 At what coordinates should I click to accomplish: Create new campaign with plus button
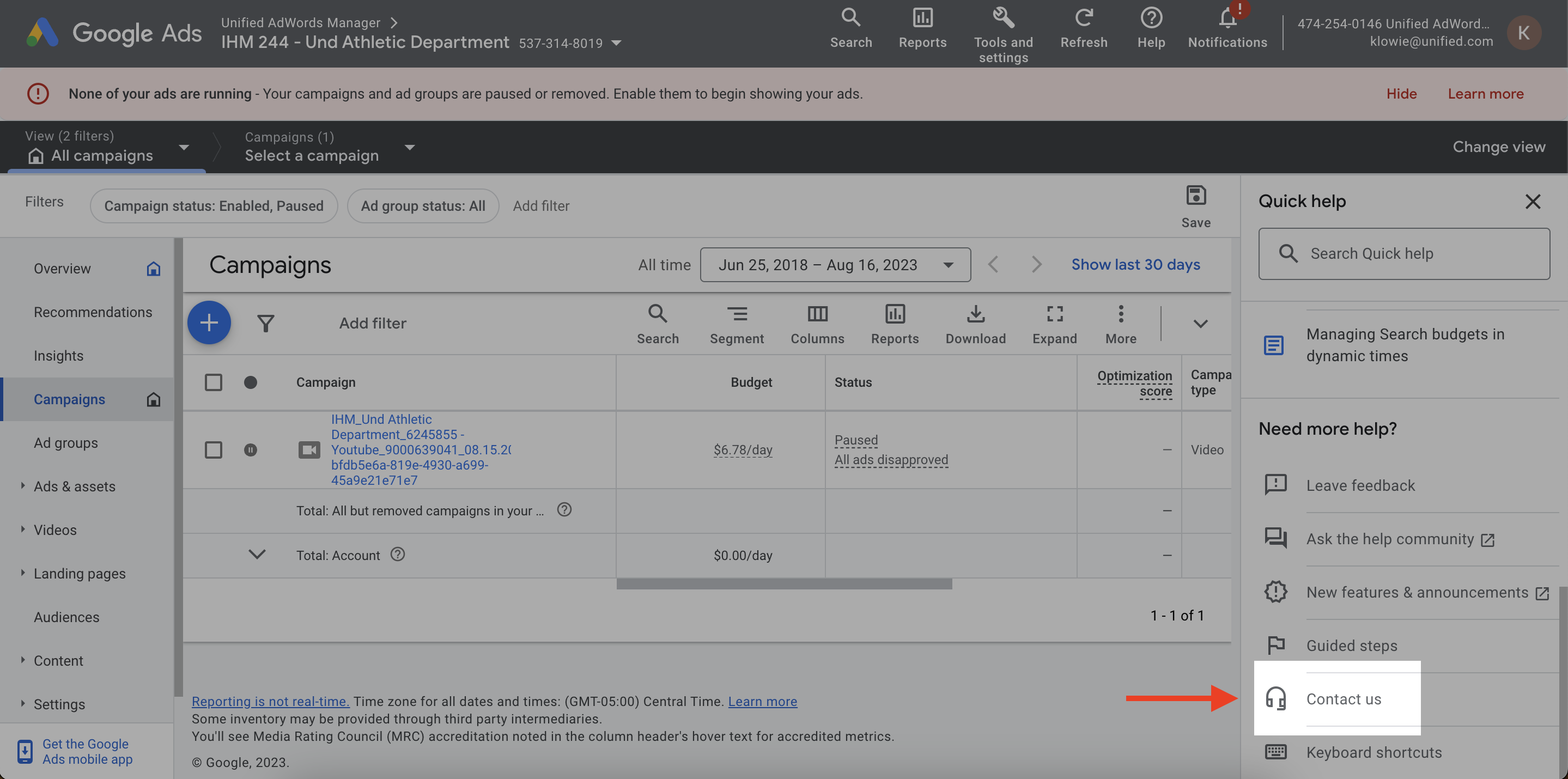tap(209, 322)
